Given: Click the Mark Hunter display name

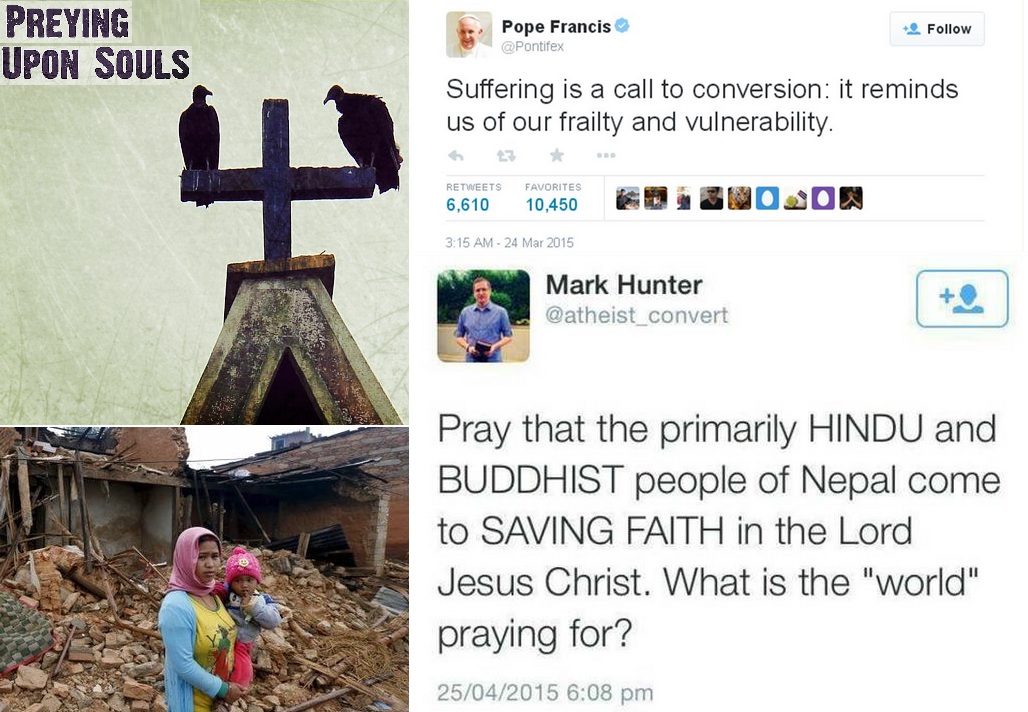Looking at the screenshot, I should point(623,285).
